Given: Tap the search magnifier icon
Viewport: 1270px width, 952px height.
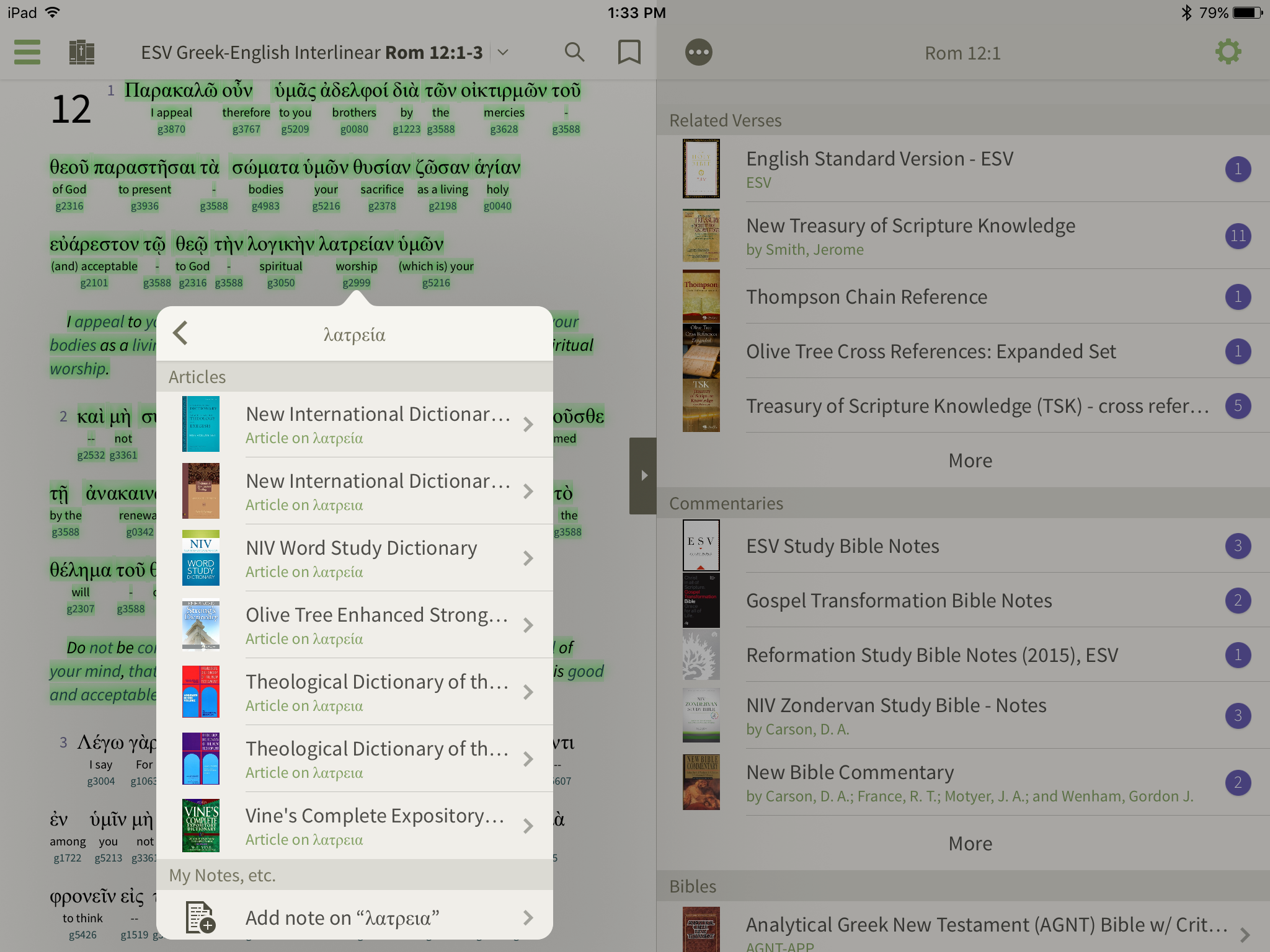Looking at the screenshot, I should pos(575,52).
